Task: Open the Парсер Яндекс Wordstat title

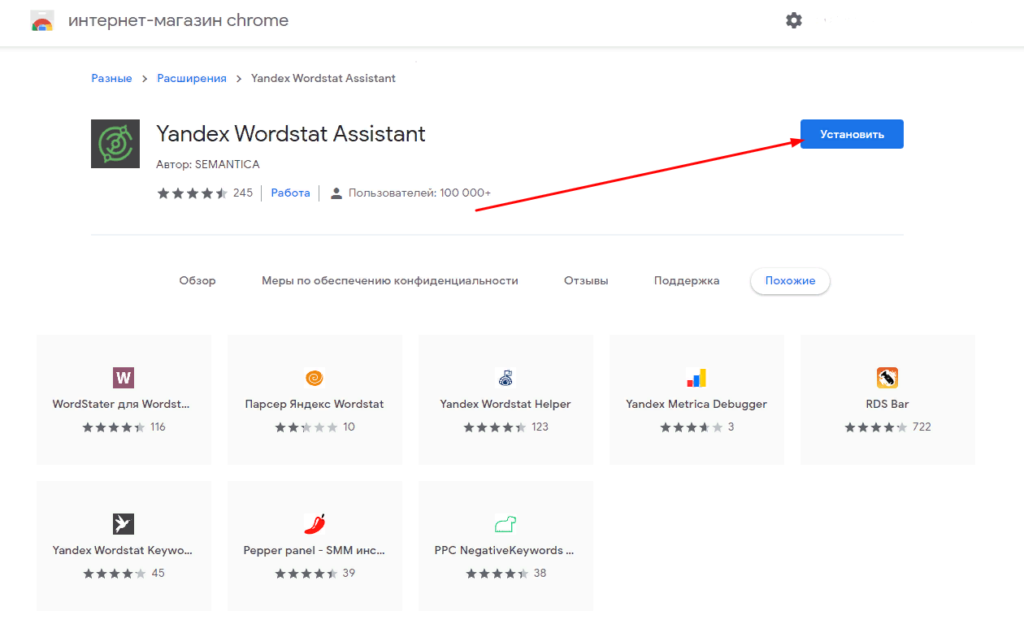Action: coord(314,404)
